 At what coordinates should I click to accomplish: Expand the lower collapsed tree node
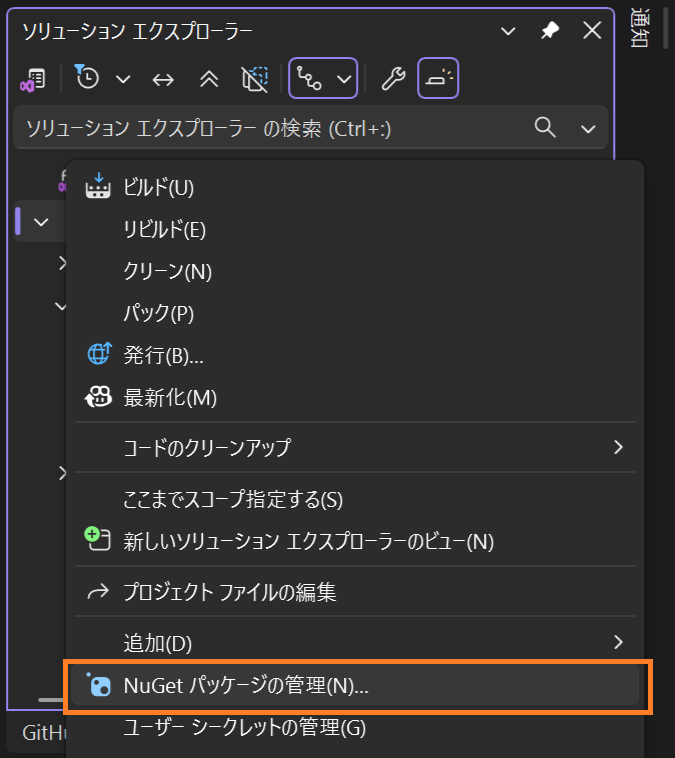coord(62,473)
